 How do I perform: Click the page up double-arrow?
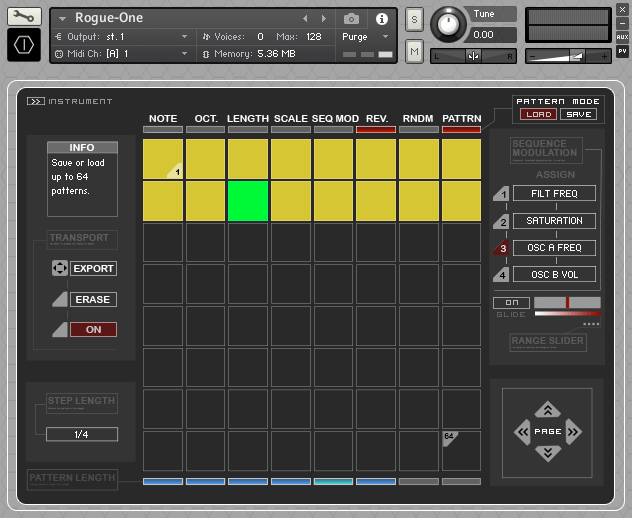546,409
